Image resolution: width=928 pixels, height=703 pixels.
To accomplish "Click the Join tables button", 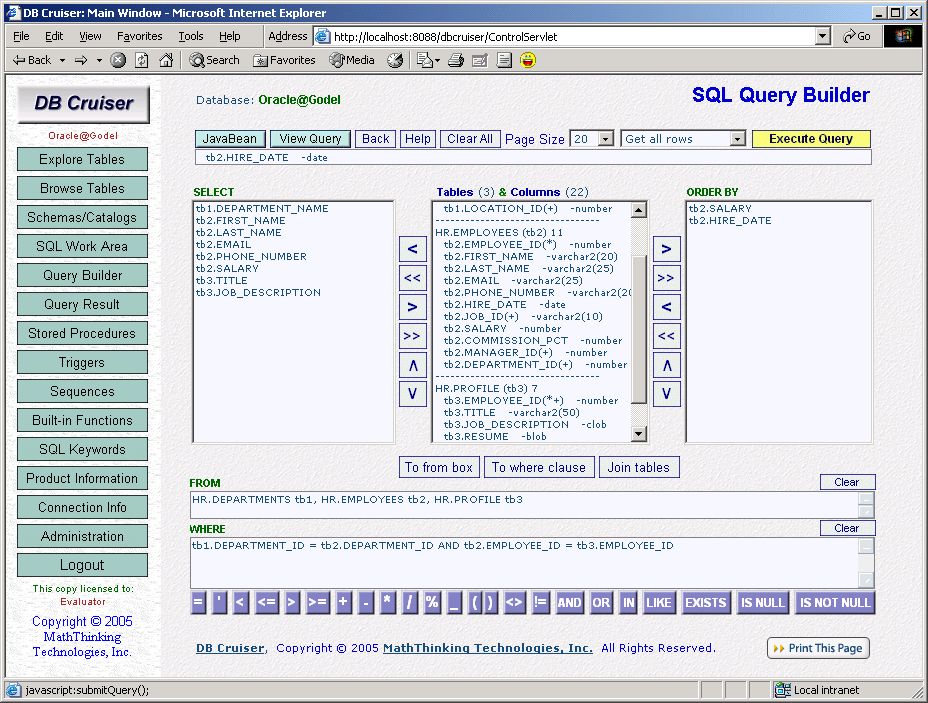I will pos(639,467).
